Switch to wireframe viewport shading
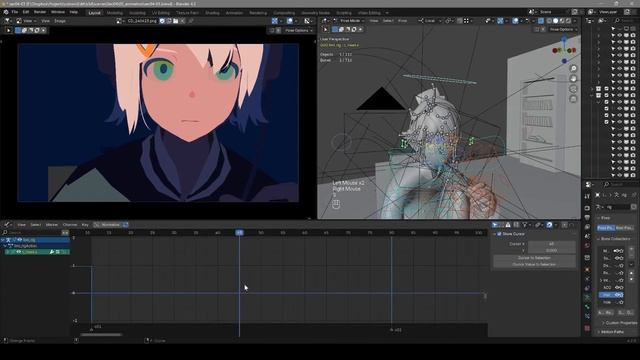Image resolution: width=640 pixels, height=360 pixels. [549, 20]
